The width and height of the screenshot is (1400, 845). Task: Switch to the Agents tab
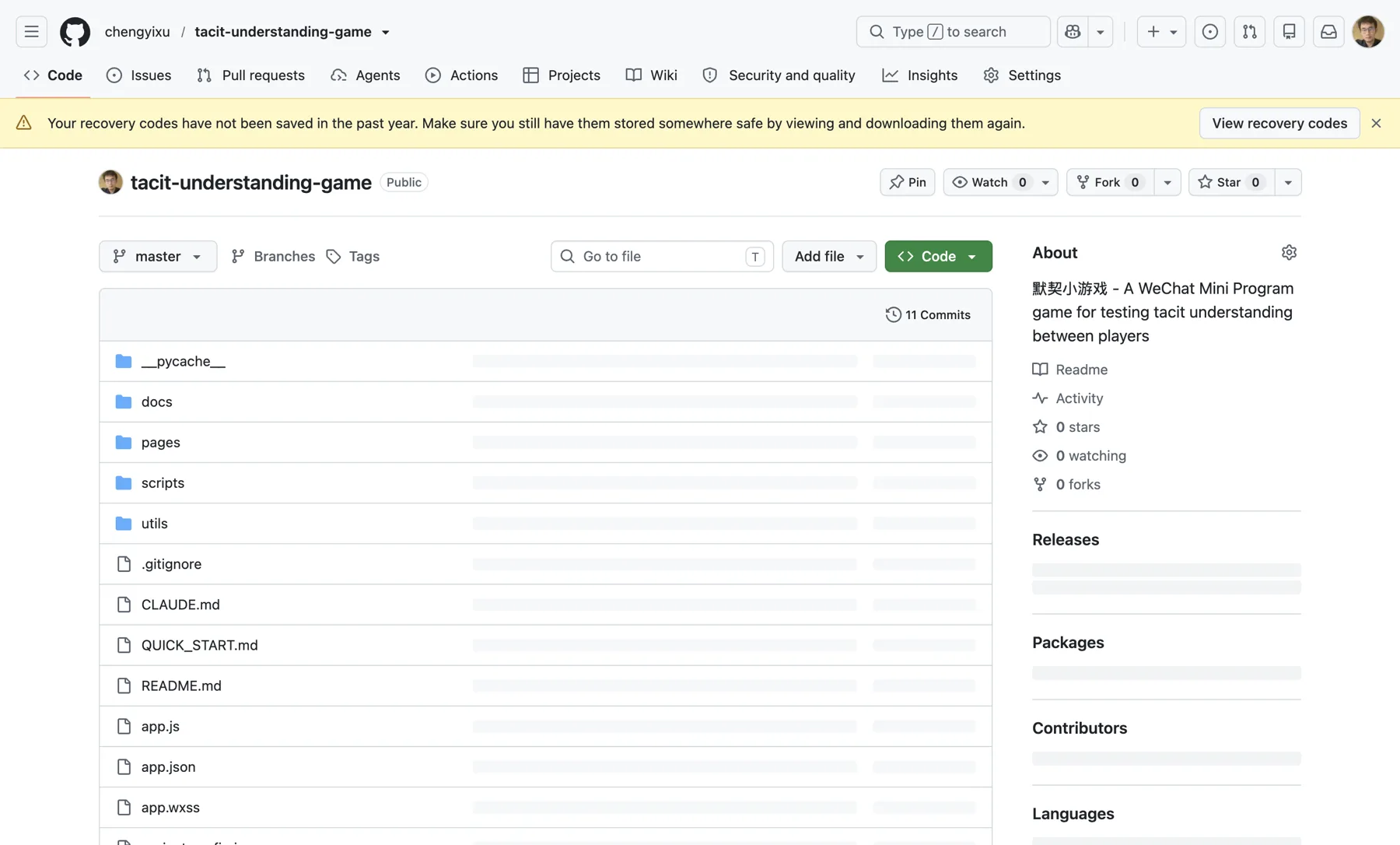366,75
